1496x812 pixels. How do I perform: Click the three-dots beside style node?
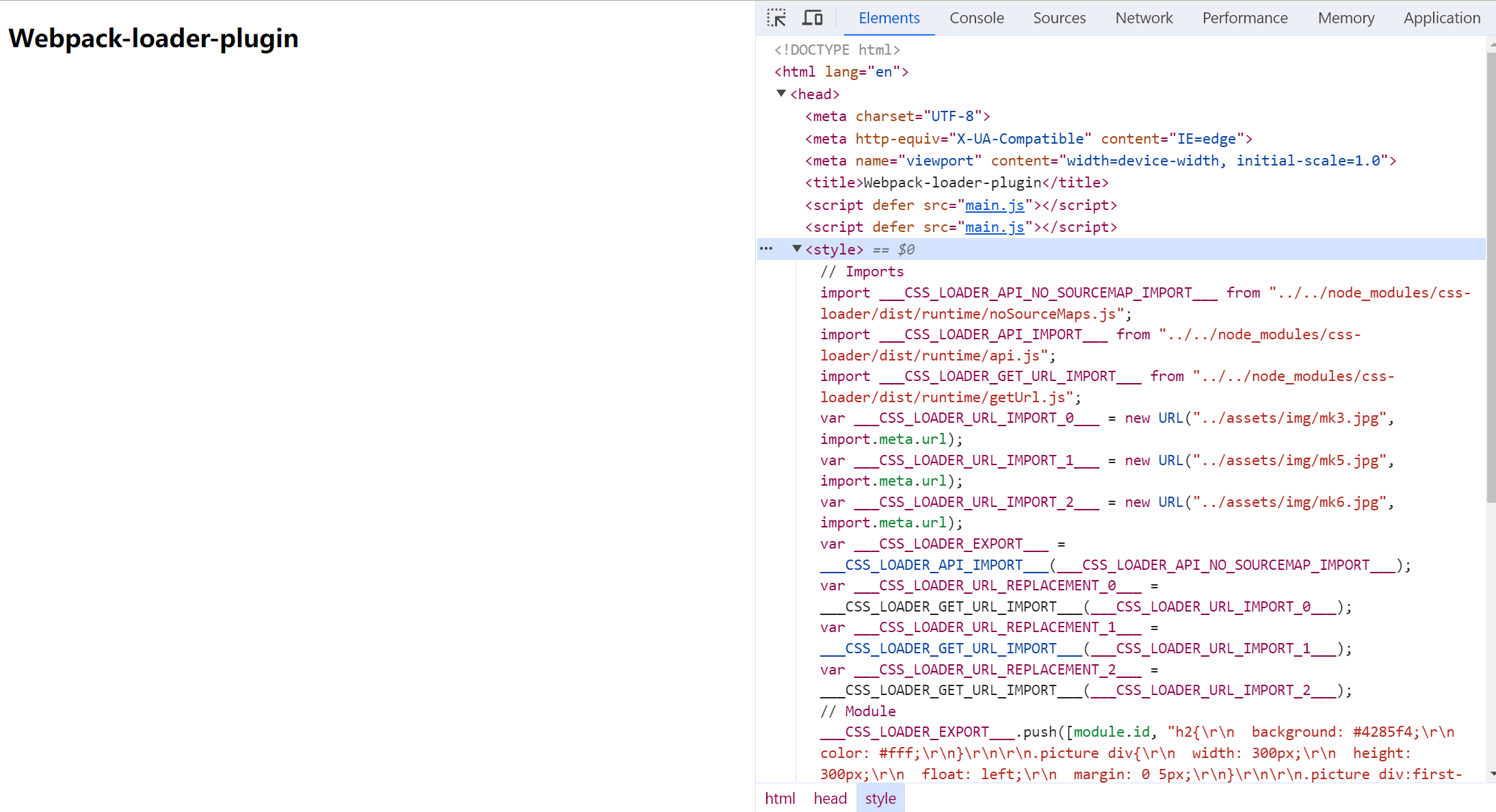(766, 249)
